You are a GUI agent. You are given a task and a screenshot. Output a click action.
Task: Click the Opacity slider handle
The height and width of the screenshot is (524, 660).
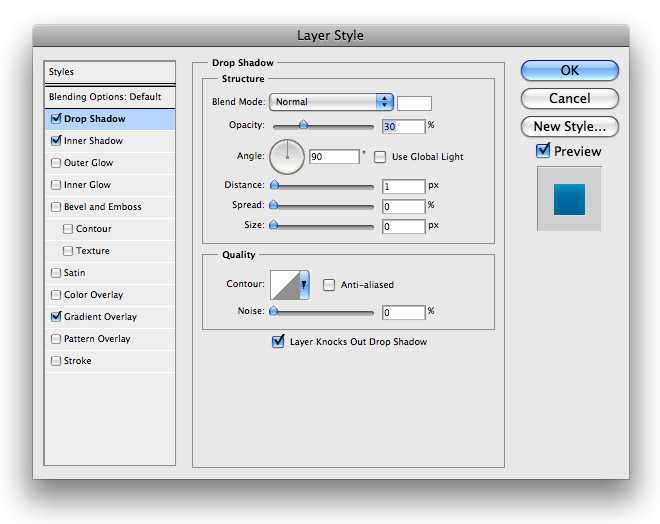point(303,125)
